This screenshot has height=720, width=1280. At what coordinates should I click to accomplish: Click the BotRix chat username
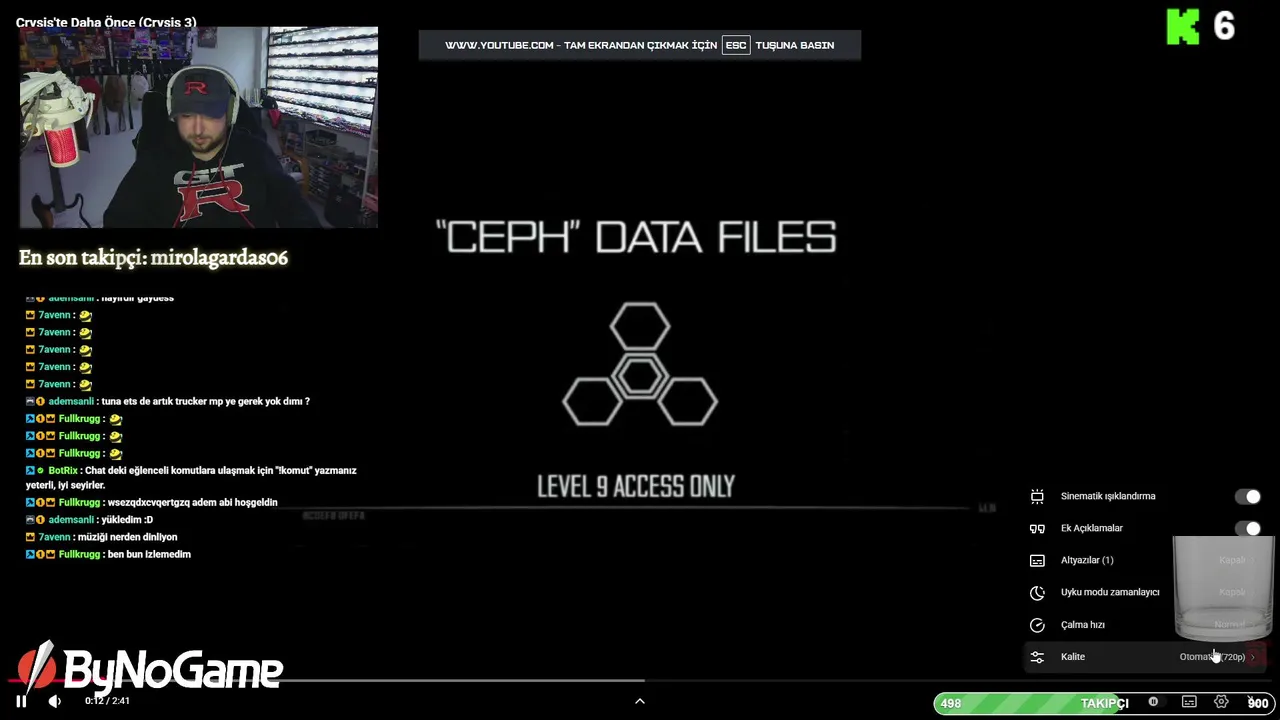63,470
